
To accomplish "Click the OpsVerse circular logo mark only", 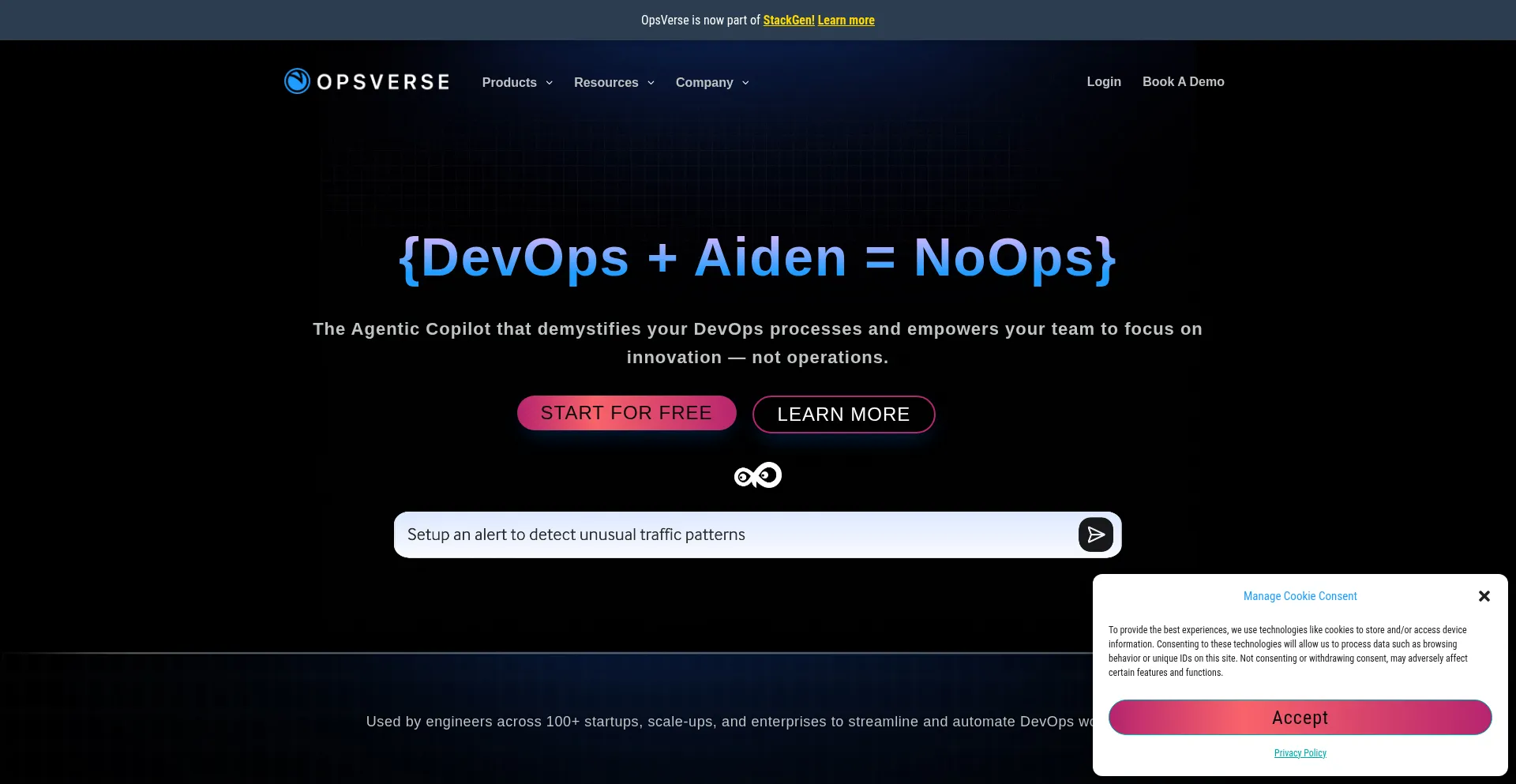I will tap(295, 81).
